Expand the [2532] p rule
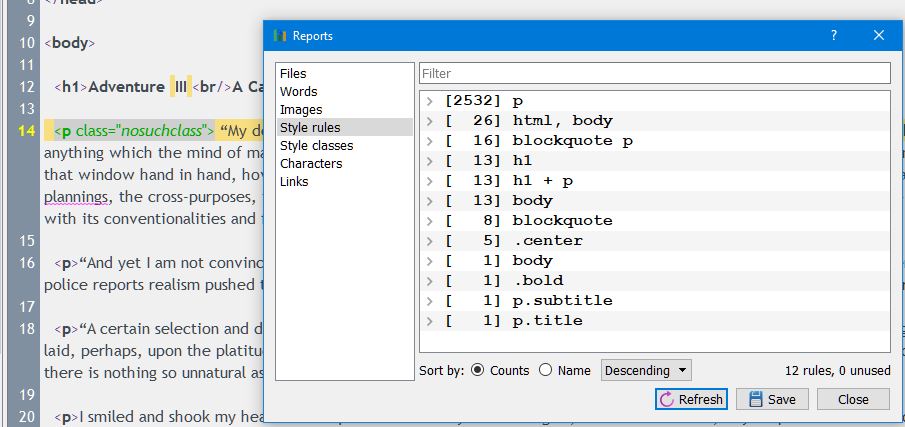Screen dimensions: 905x427 pyautogui.click(x=429, y=101)
